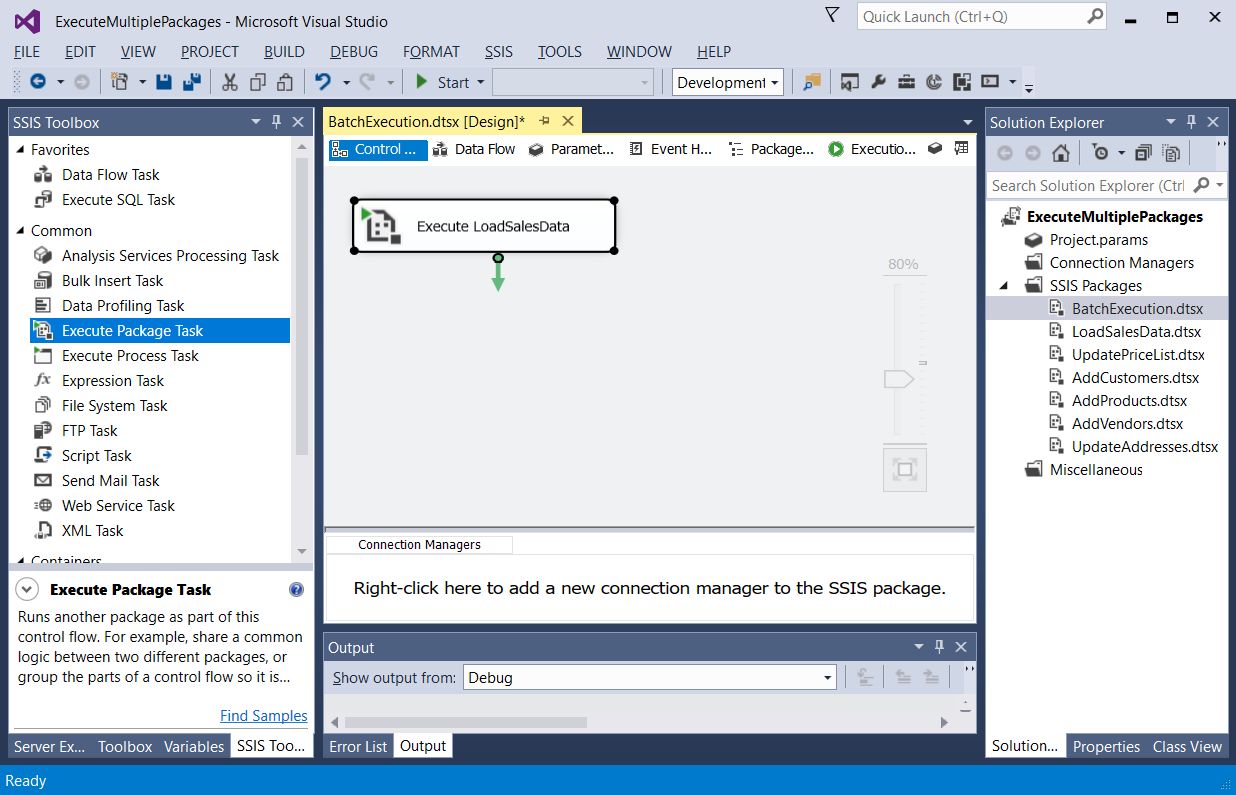Click the Save All toolbar icon
Image resolution: width=1236 pixels, height=795 pixels.
(191, 82)
